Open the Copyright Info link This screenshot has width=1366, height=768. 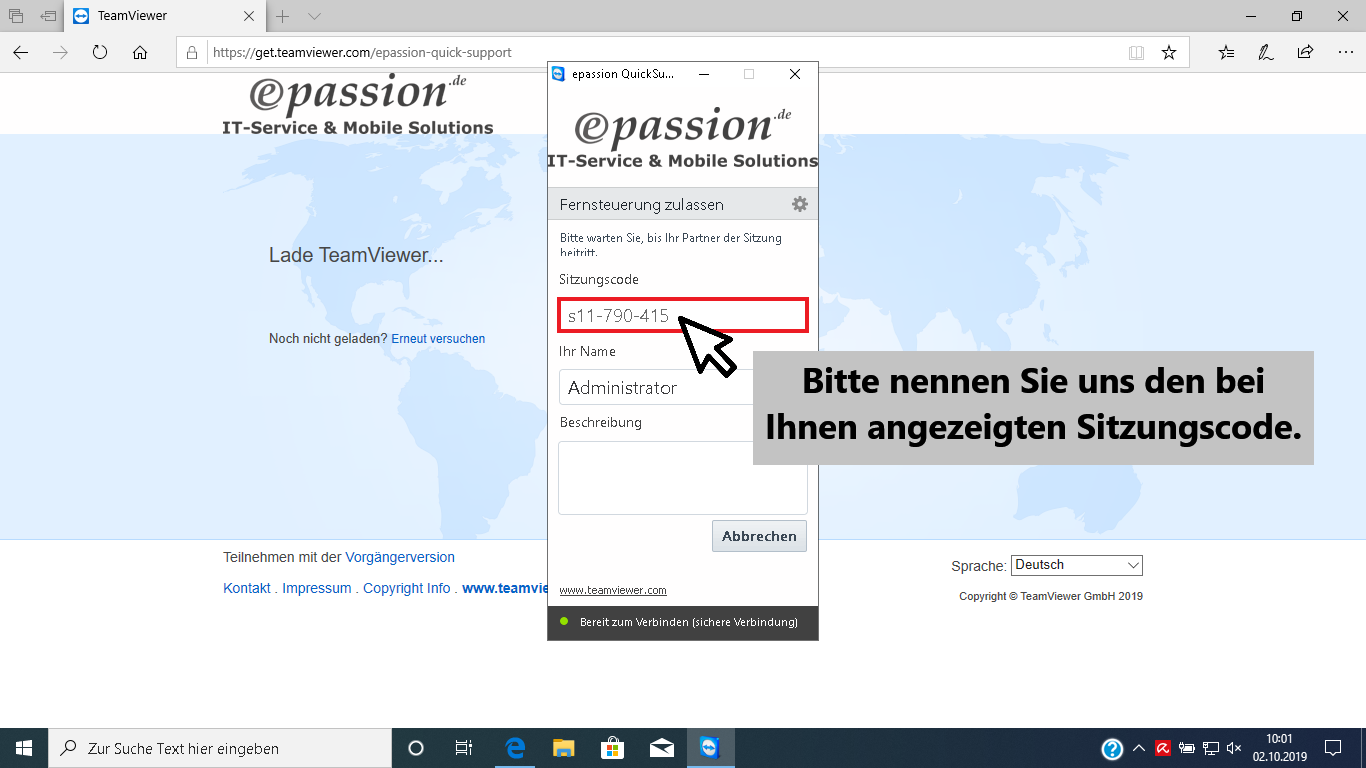click(407, 588)
